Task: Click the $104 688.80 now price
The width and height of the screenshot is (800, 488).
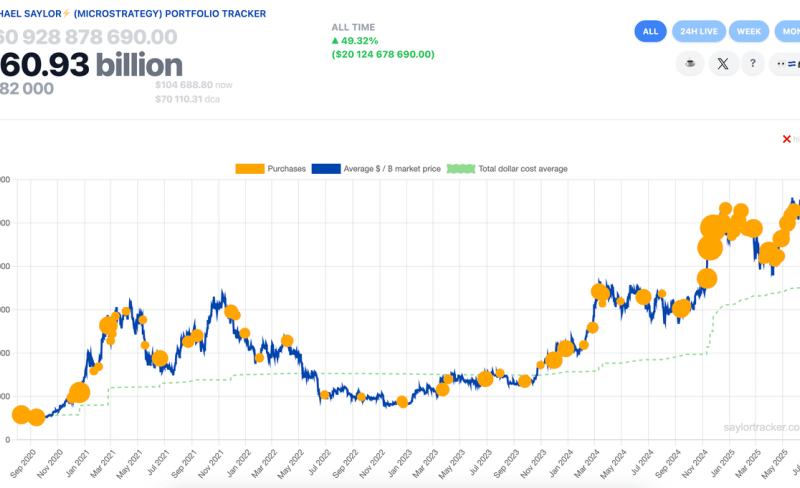Action: pos(194,85)
